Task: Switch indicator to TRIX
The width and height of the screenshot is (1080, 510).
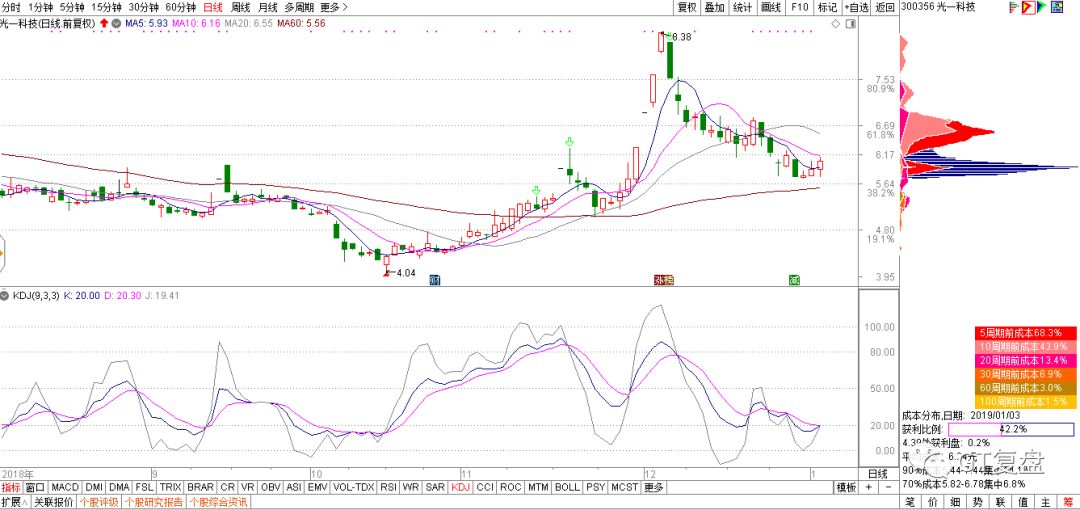Action: (x=170, y=487)
